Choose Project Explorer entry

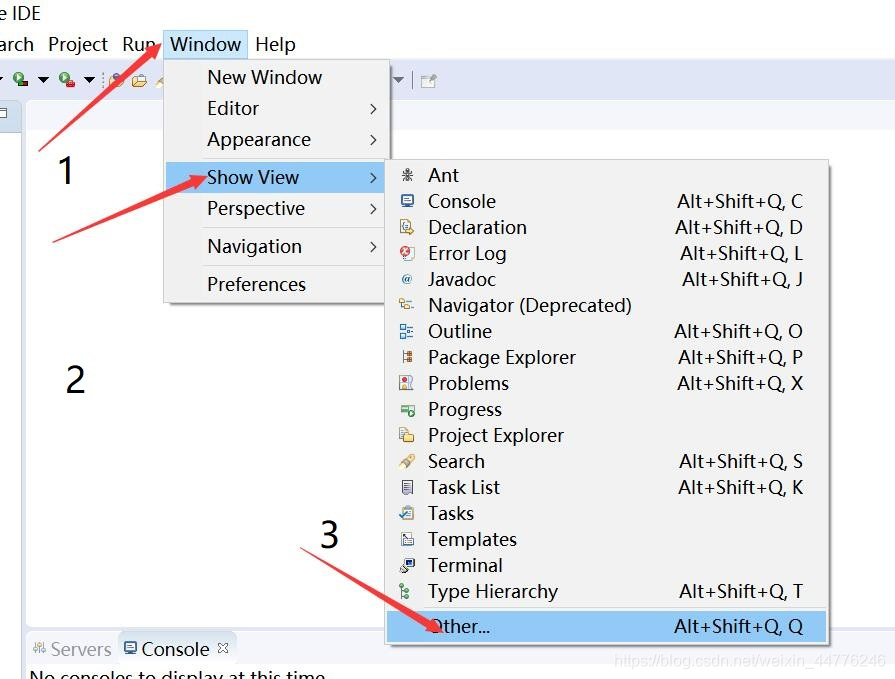click(x=606, y=435)
